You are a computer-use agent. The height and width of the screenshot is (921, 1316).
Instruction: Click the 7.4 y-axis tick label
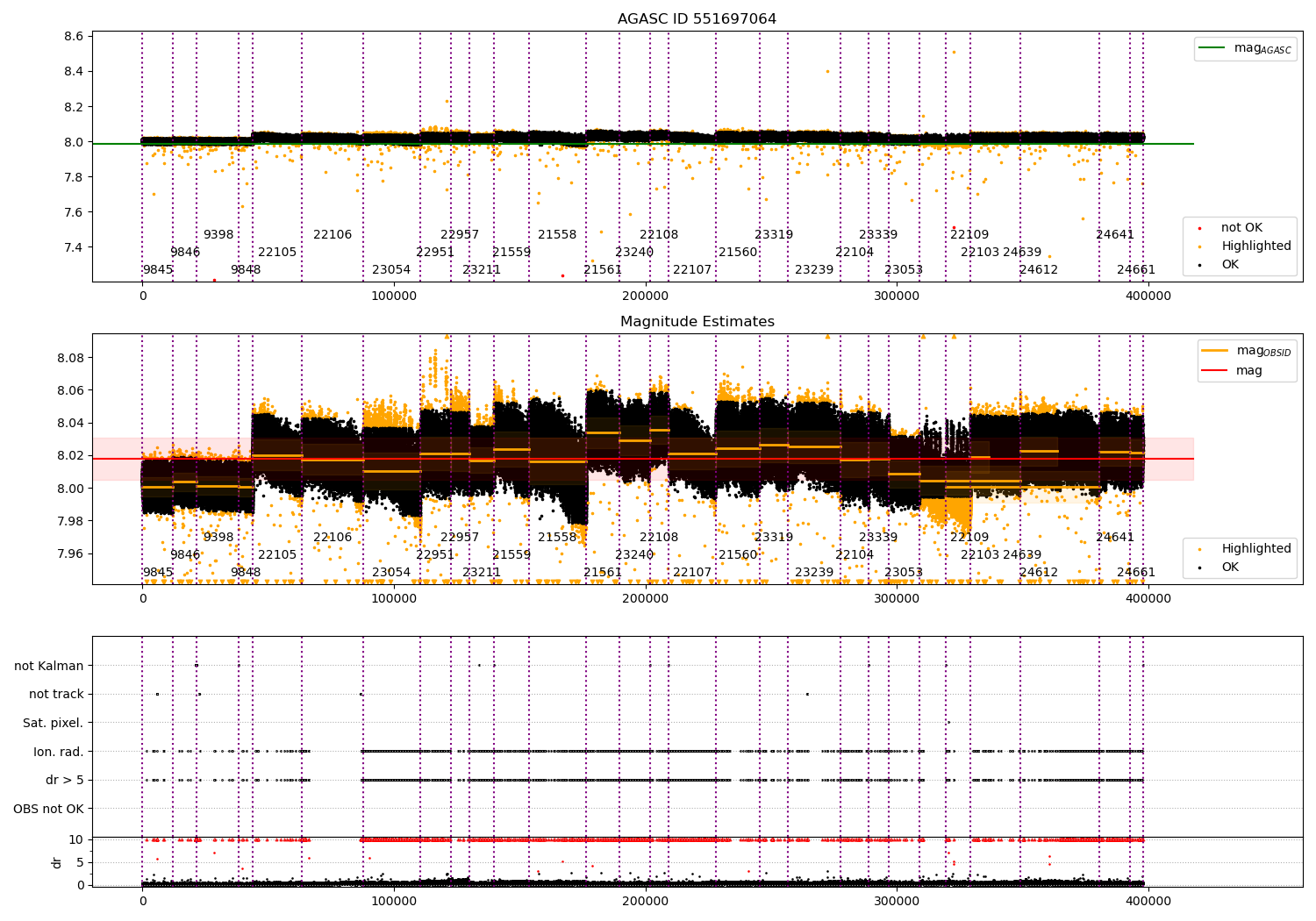pos(74,247)
